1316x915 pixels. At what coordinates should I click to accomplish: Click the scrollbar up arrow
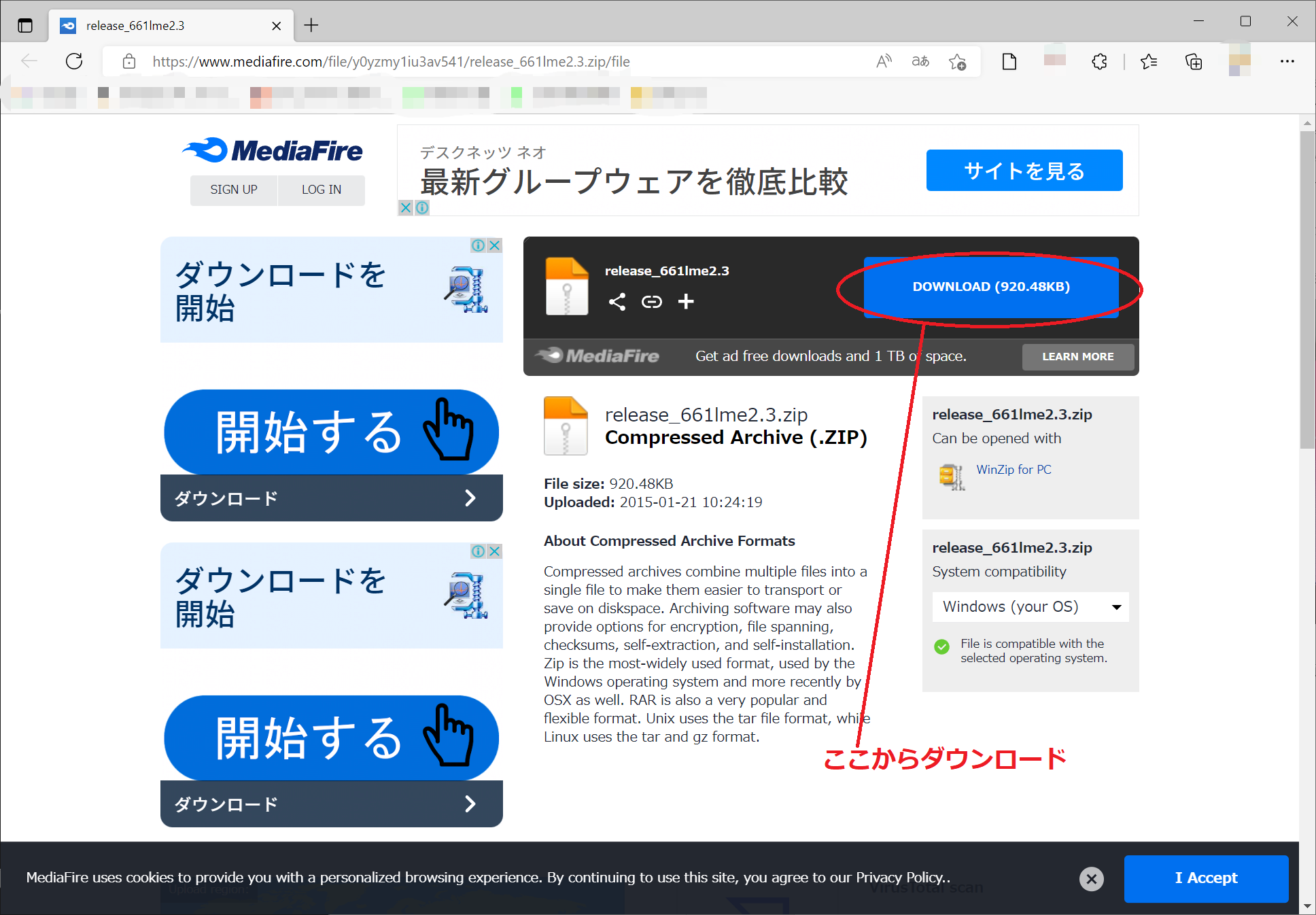(1307, 124)
